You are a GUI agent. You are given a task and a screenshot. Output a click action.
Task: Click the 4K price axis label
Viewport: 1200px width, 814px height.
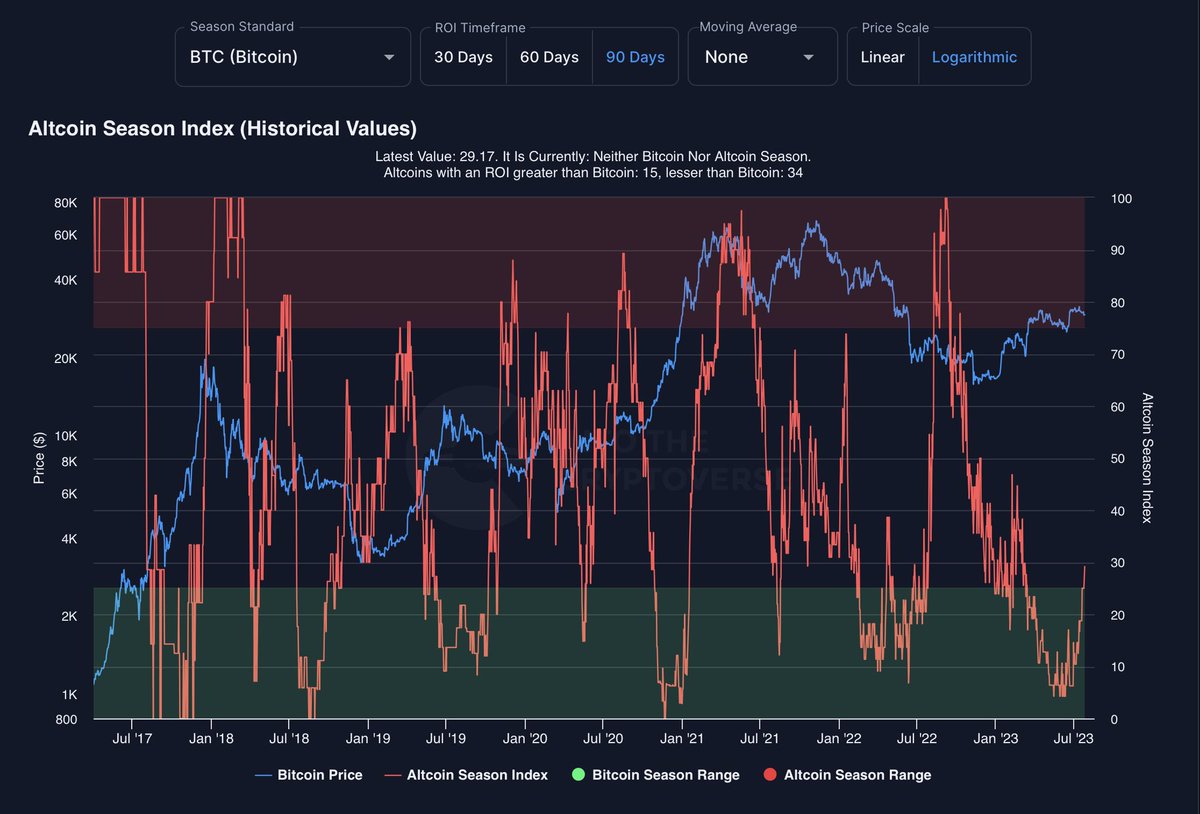point(69,539)
